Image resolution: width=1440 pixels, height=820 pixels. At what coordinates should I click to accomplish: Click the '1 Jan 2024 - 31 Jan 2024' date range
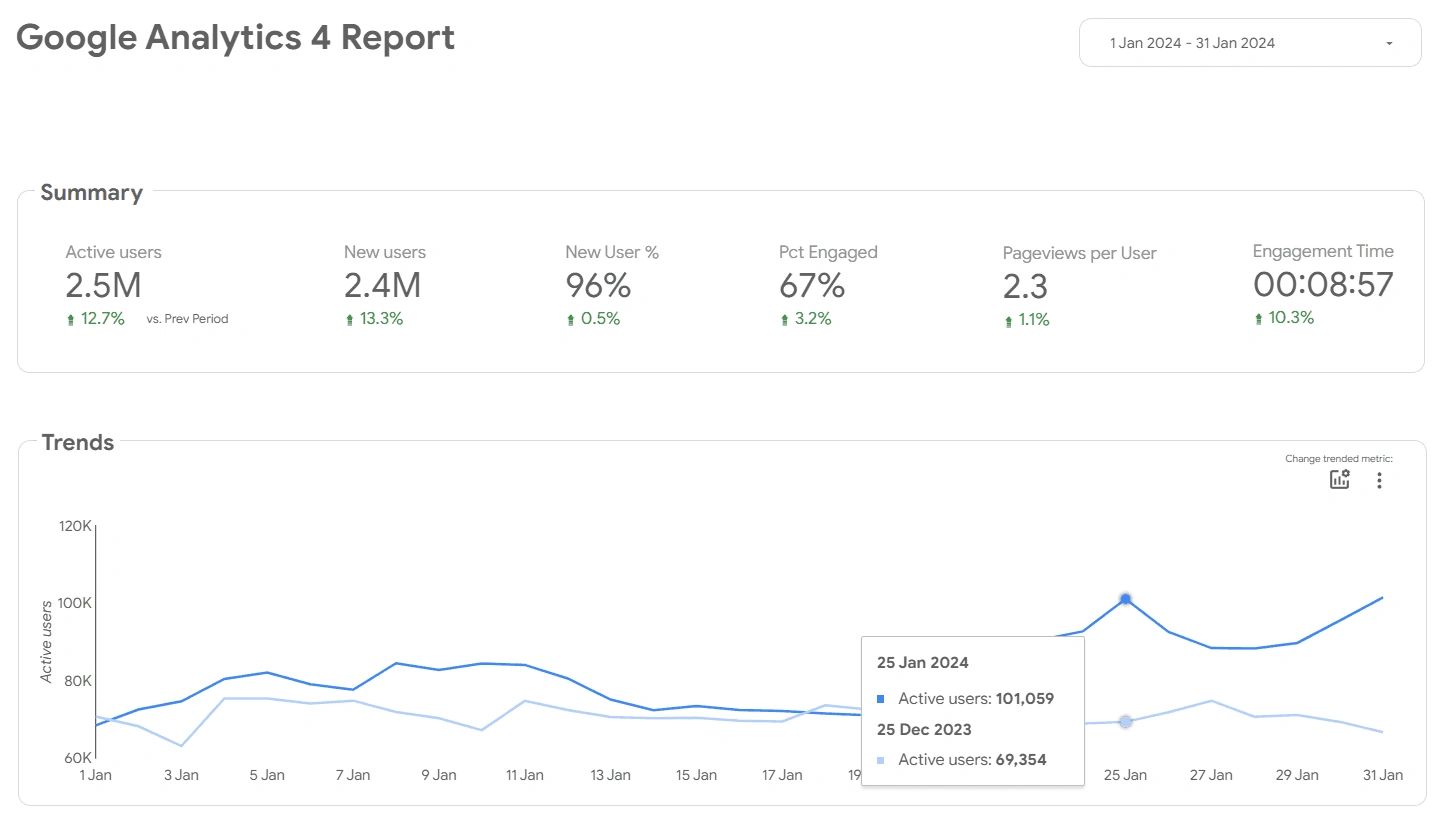pos(1192,43)
